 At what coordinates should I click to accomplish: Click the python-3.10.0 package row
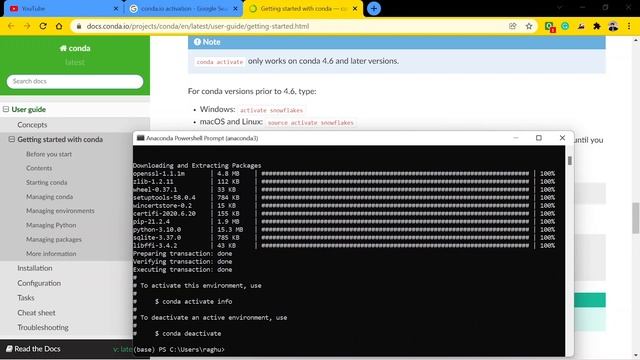(344, 230)
